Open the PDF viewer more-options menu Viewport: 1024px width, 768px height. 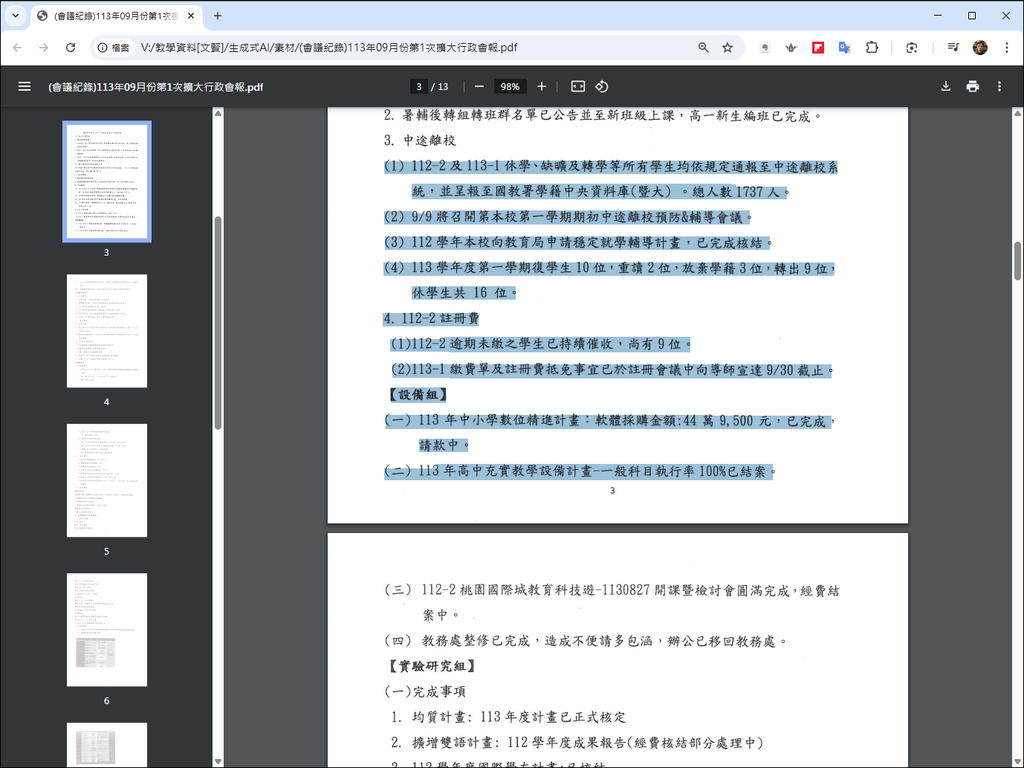pyautogui.click(x=999, y=86)
